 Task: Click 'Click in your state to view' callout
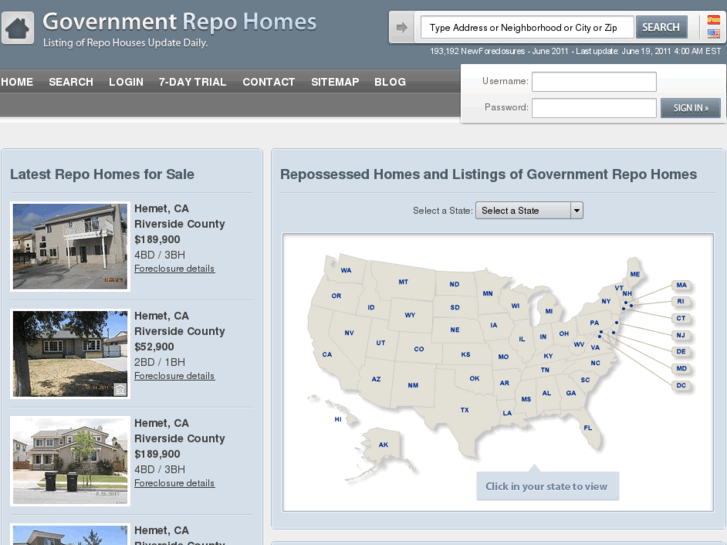pos(547,486)
